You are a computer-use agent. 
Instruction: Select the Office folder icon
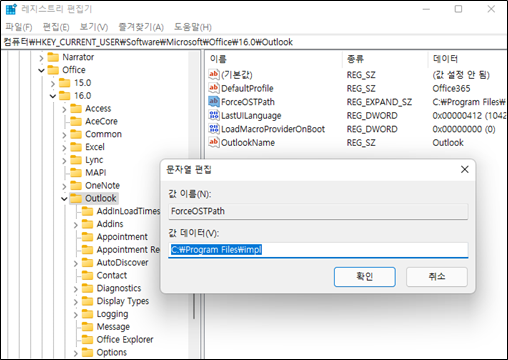coord(53,70)
